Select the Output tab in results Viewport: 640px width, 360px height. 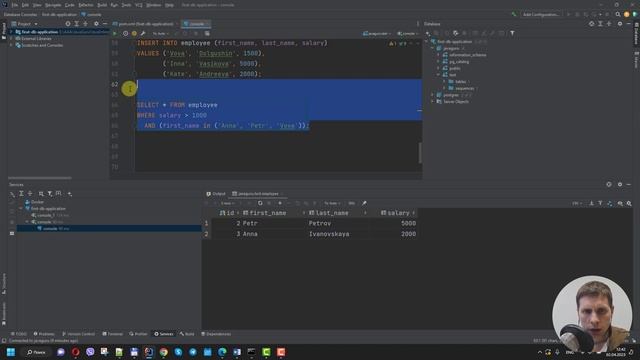(x=216, y=194)
